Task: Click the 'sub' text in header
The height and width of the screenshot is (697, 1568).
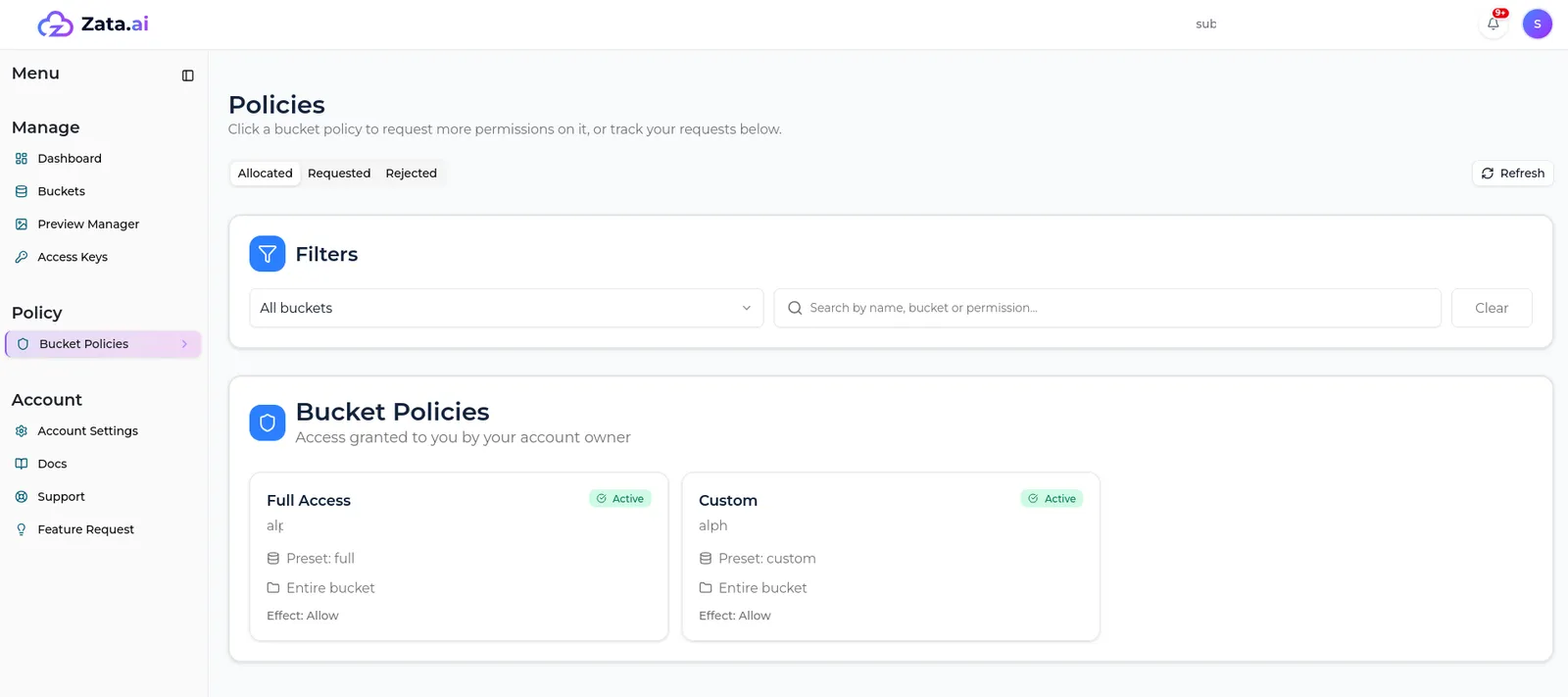Action: 1206,24
